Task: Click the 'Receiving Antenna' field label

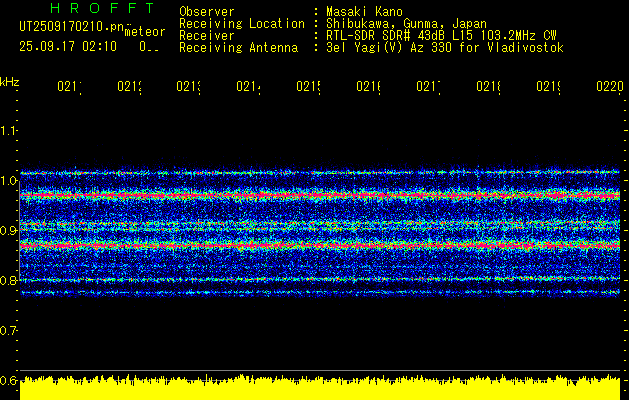Action: point(239,47)
